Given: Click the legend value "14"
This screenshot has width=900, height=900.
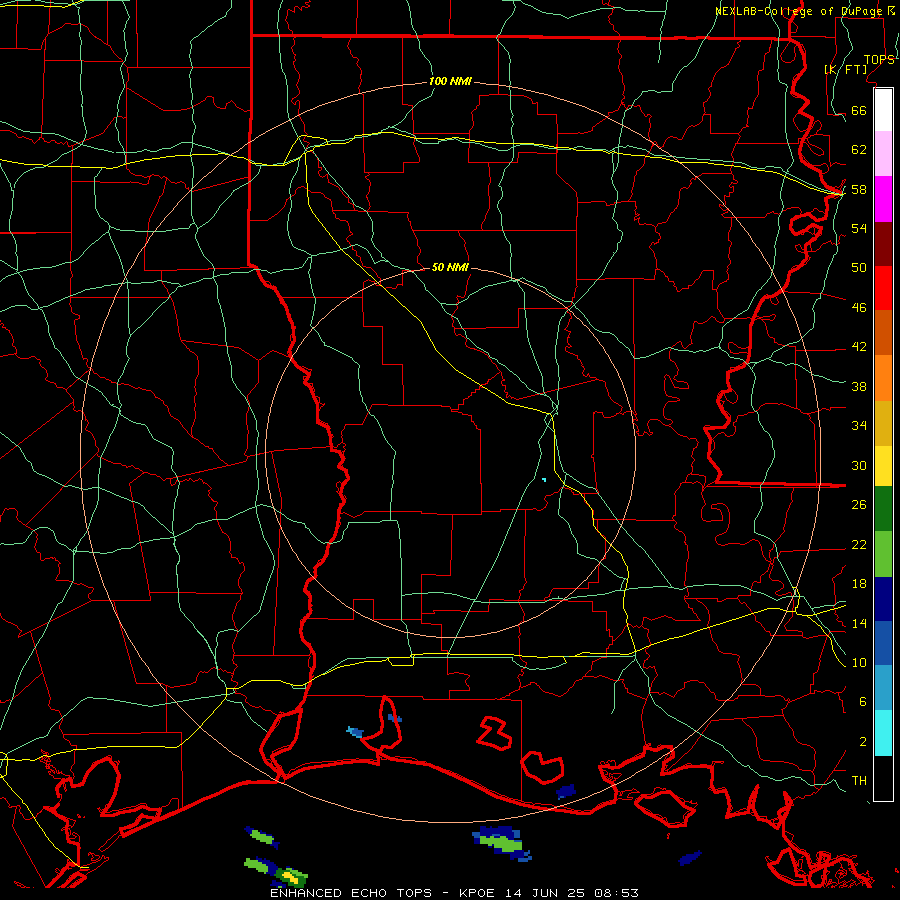Looking at the screenshot, I should pos(859,623).
